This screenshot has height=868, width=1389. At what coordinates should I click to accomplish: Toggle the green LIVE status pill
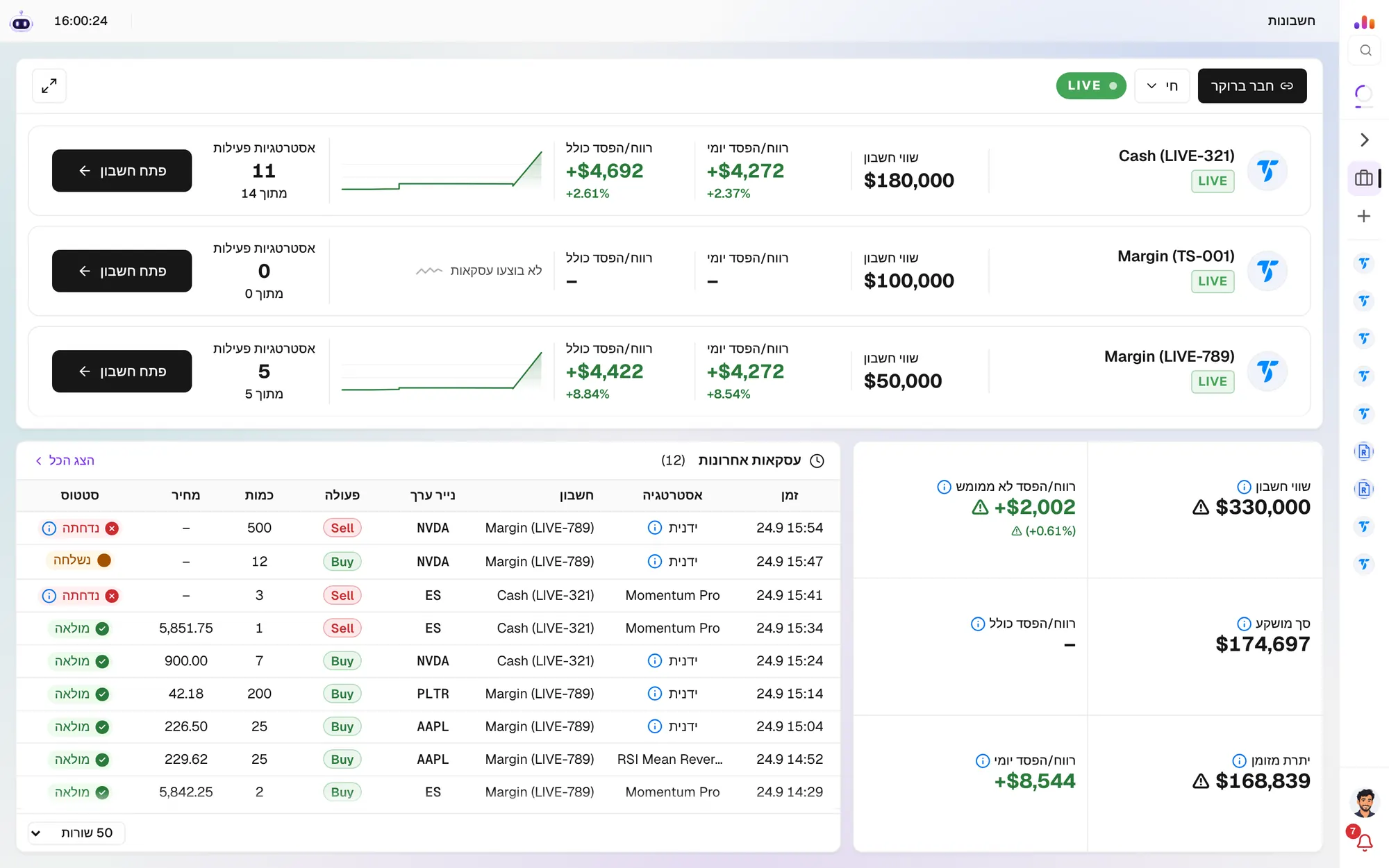(x=1091, y=86)
